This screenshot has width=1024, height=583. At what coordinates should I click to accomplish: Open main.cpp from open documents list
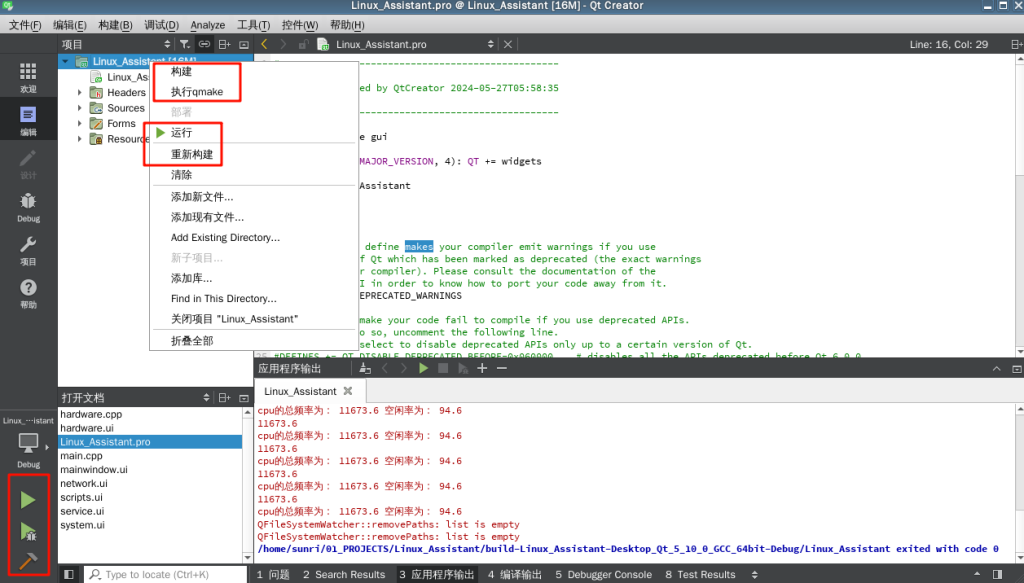pyautogui.click(x=81, y=456)
